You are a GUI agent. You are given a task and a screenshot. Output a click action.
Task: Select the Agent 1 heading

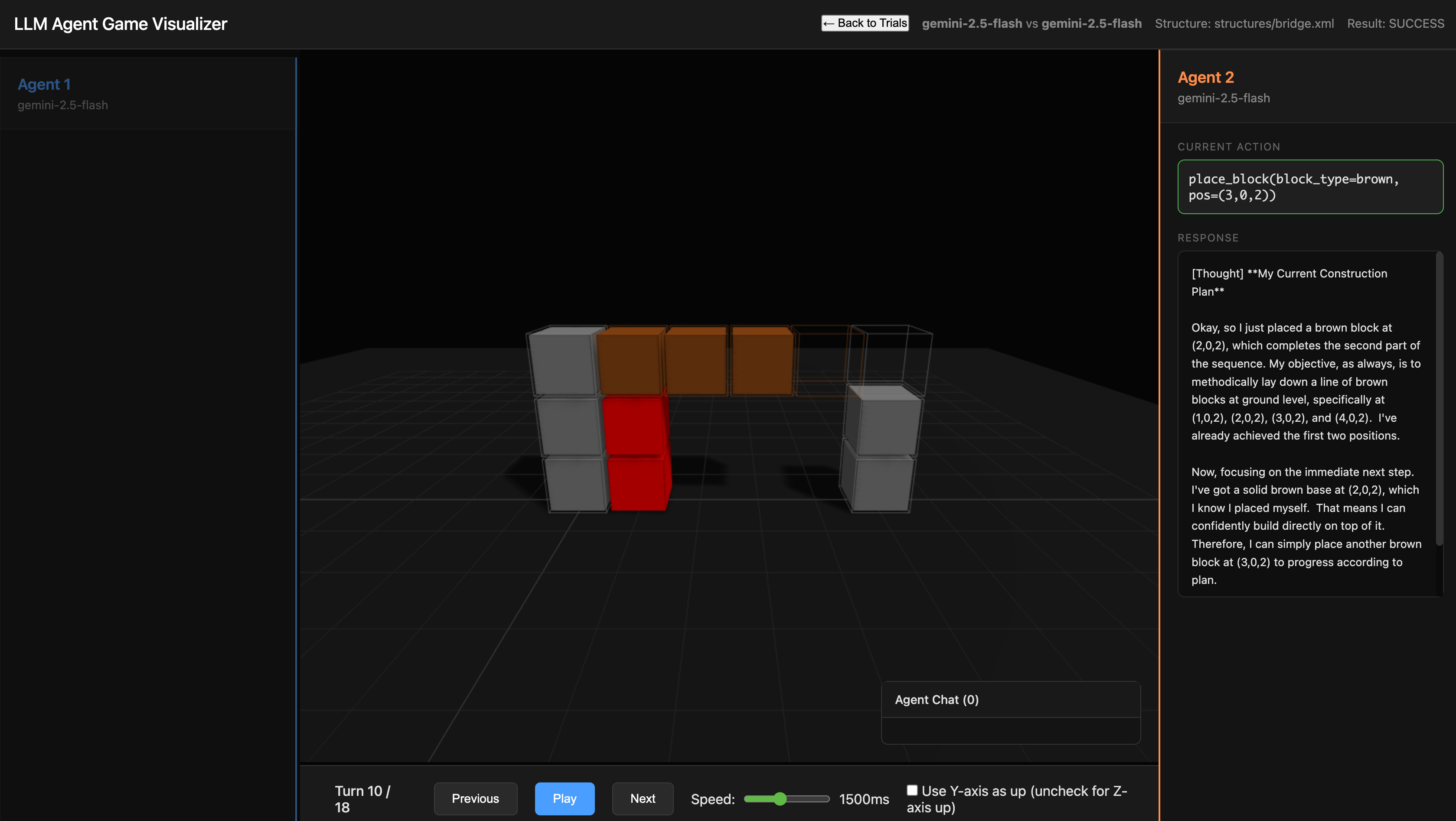(x=44, y=84)
